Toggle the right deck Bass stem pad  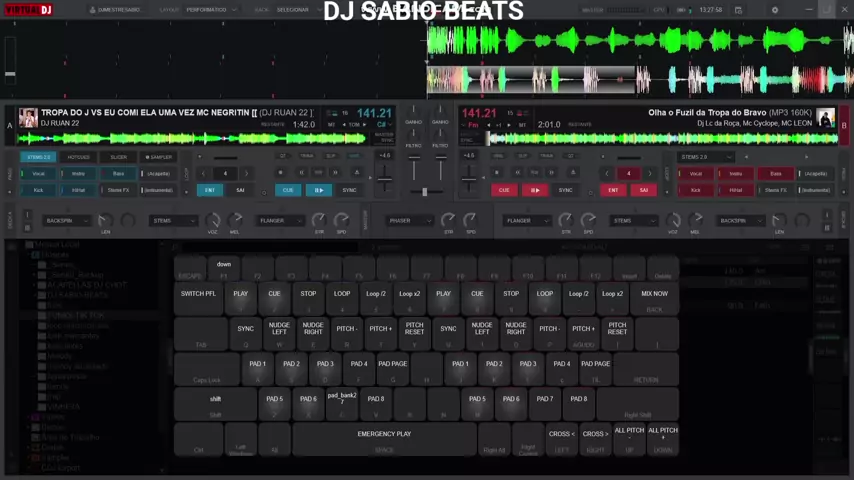coord(776,174)
